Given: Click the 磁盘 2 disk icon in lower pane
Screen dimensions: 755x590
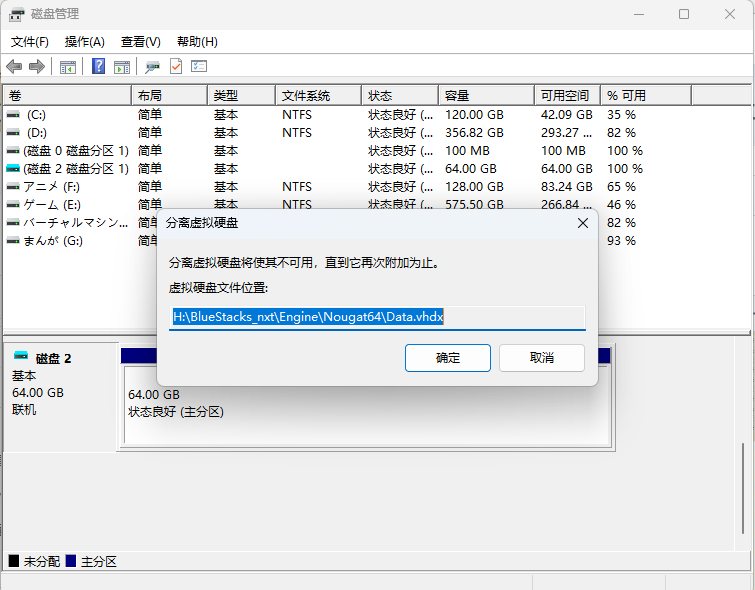Looking at the screenshot, I should [x=21, y=356].
